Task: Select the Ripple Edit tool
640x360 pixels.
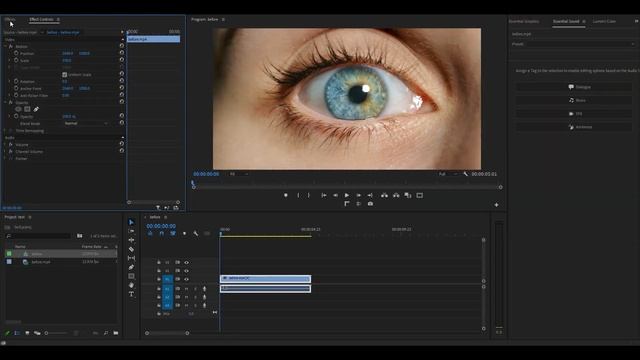Action: click(x=131, y=240)
